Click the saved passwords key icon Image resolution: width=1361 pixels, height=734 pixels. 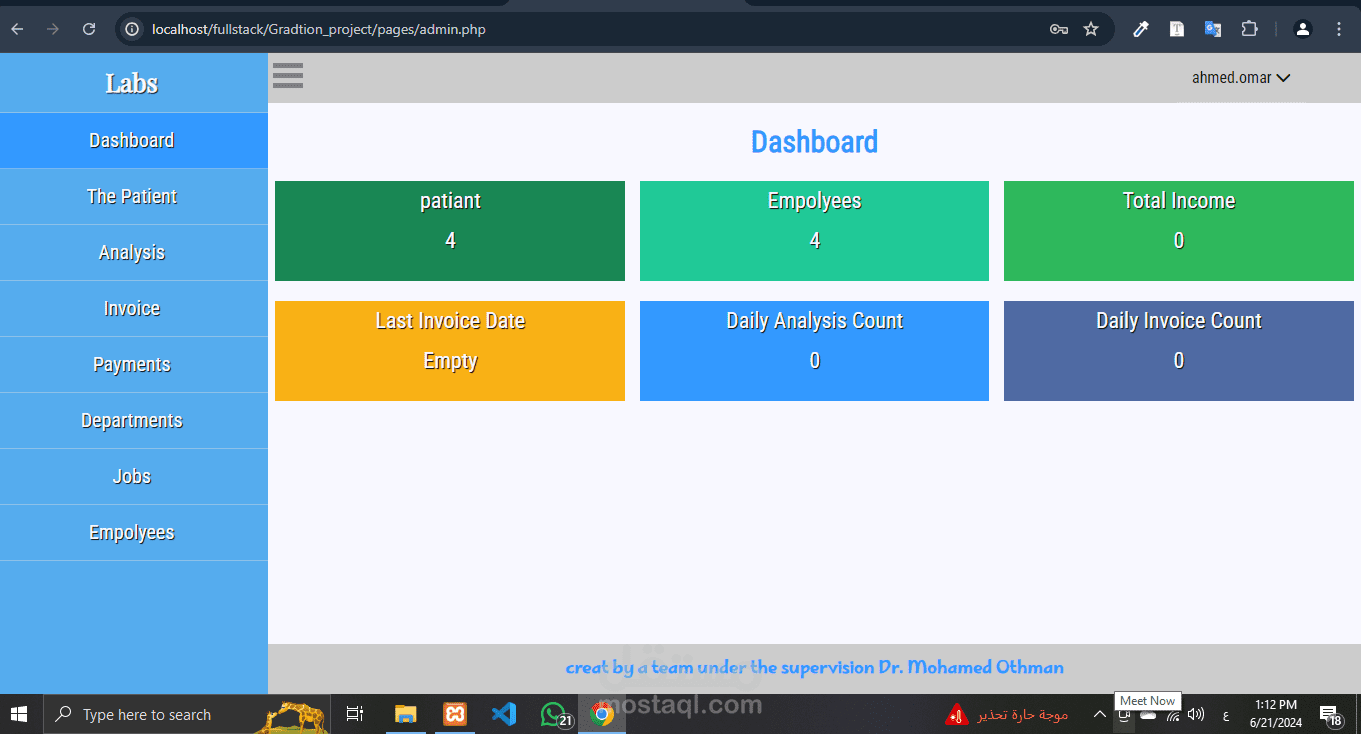coord(1058,29)
